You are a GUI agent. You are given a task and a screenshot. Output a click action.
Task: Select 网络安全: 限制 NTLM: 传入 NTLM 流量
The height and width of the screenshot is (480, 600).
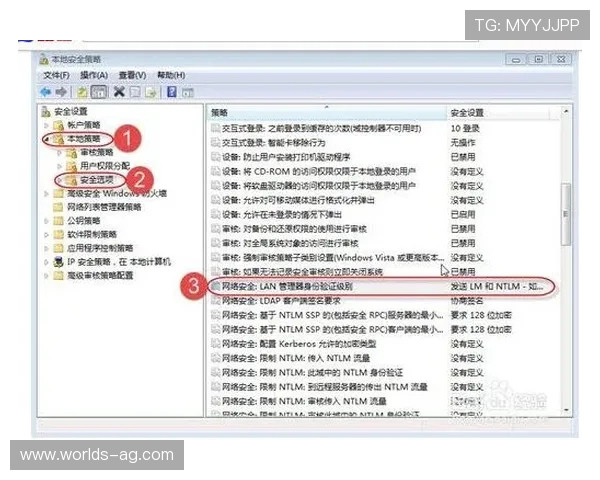296,358
